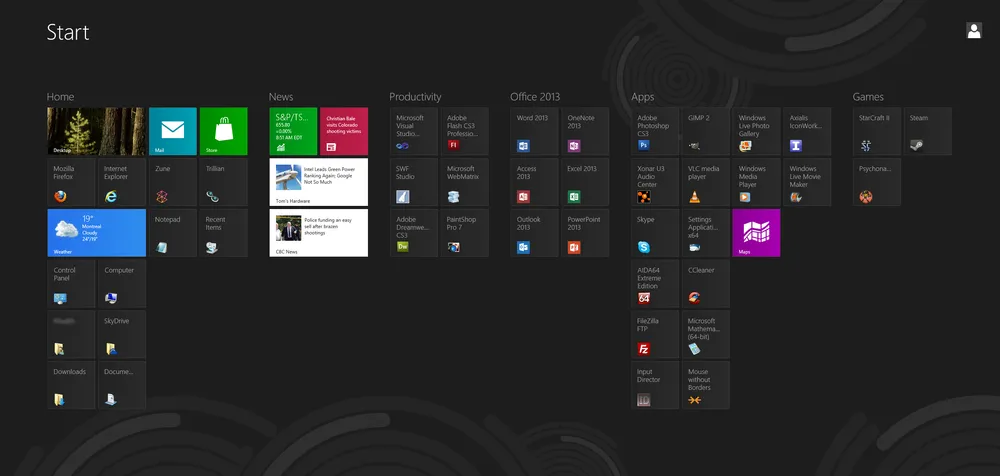
Task: Open the S&P finance live tile
Action: coord(293,131)
